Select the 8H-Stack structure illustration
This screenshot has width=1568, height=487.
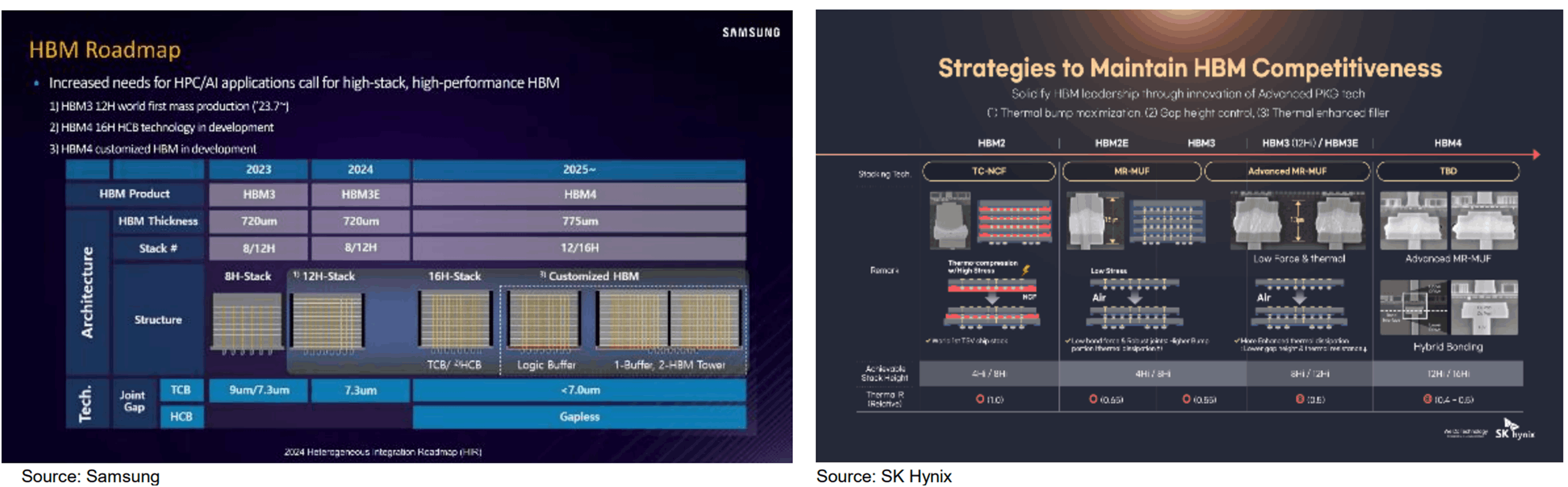click(x=247, y=322)
